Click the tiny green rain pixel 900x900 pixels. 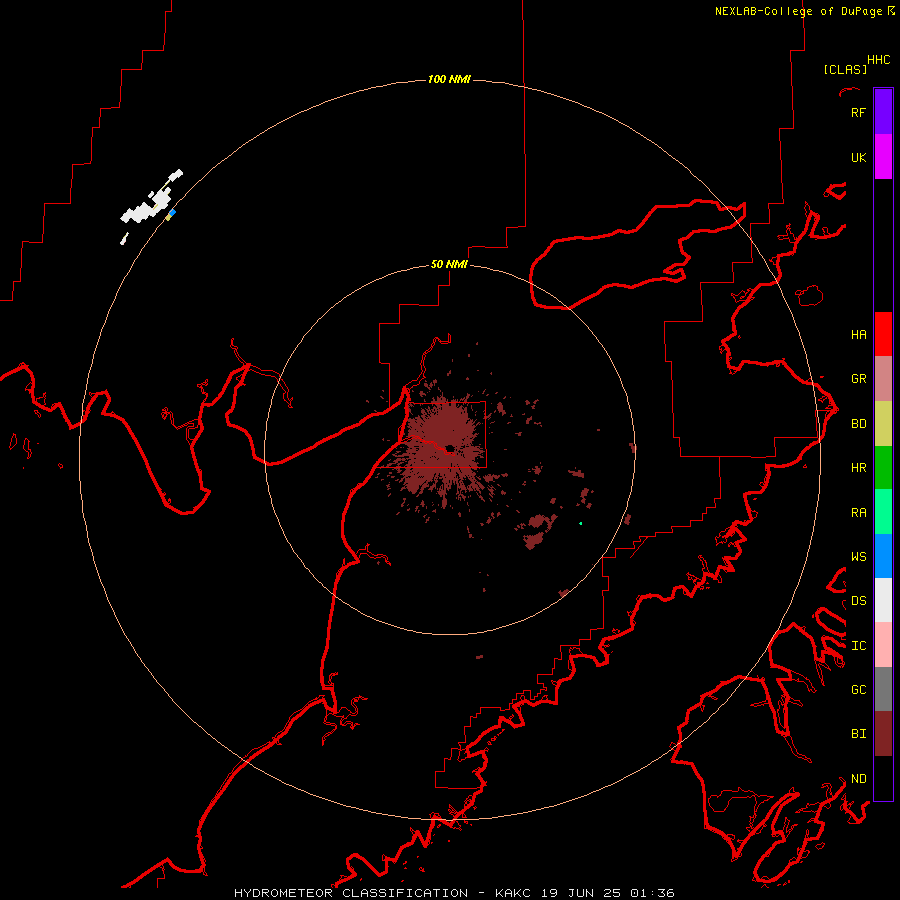(581, 523)
